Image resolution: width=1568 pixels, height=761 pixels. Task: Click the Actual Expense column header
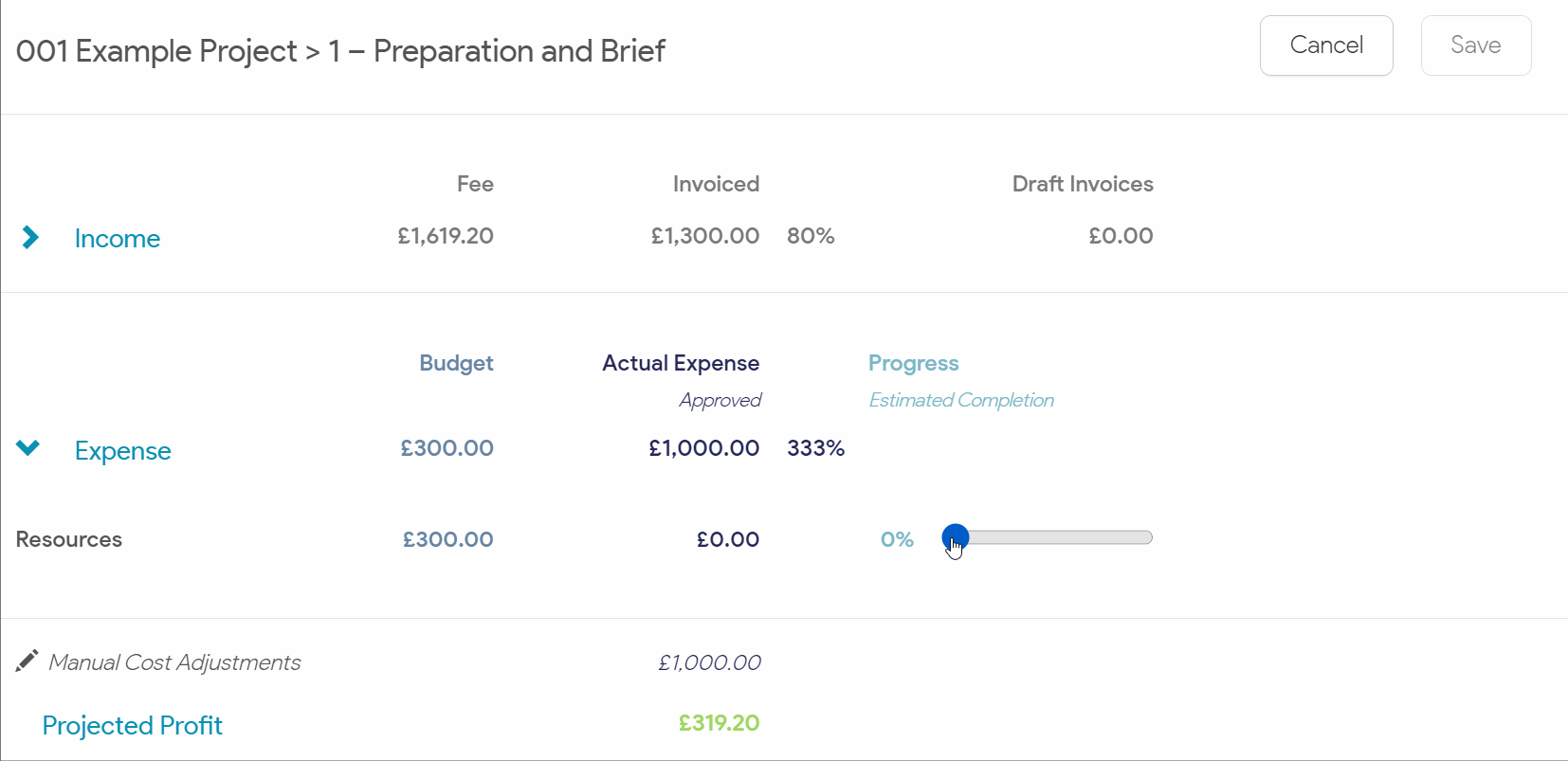[x=681, y=363]
